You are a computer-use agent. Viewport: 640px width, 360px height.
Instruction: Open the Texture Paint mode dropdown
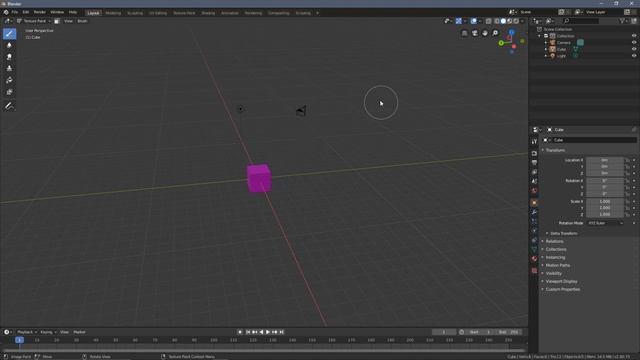click(x=34, y=21)
